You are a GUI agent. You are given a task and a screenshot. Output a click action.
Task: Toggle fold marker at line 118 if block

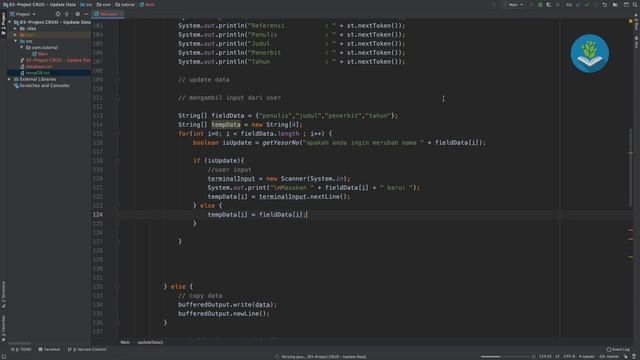point(118,161)
